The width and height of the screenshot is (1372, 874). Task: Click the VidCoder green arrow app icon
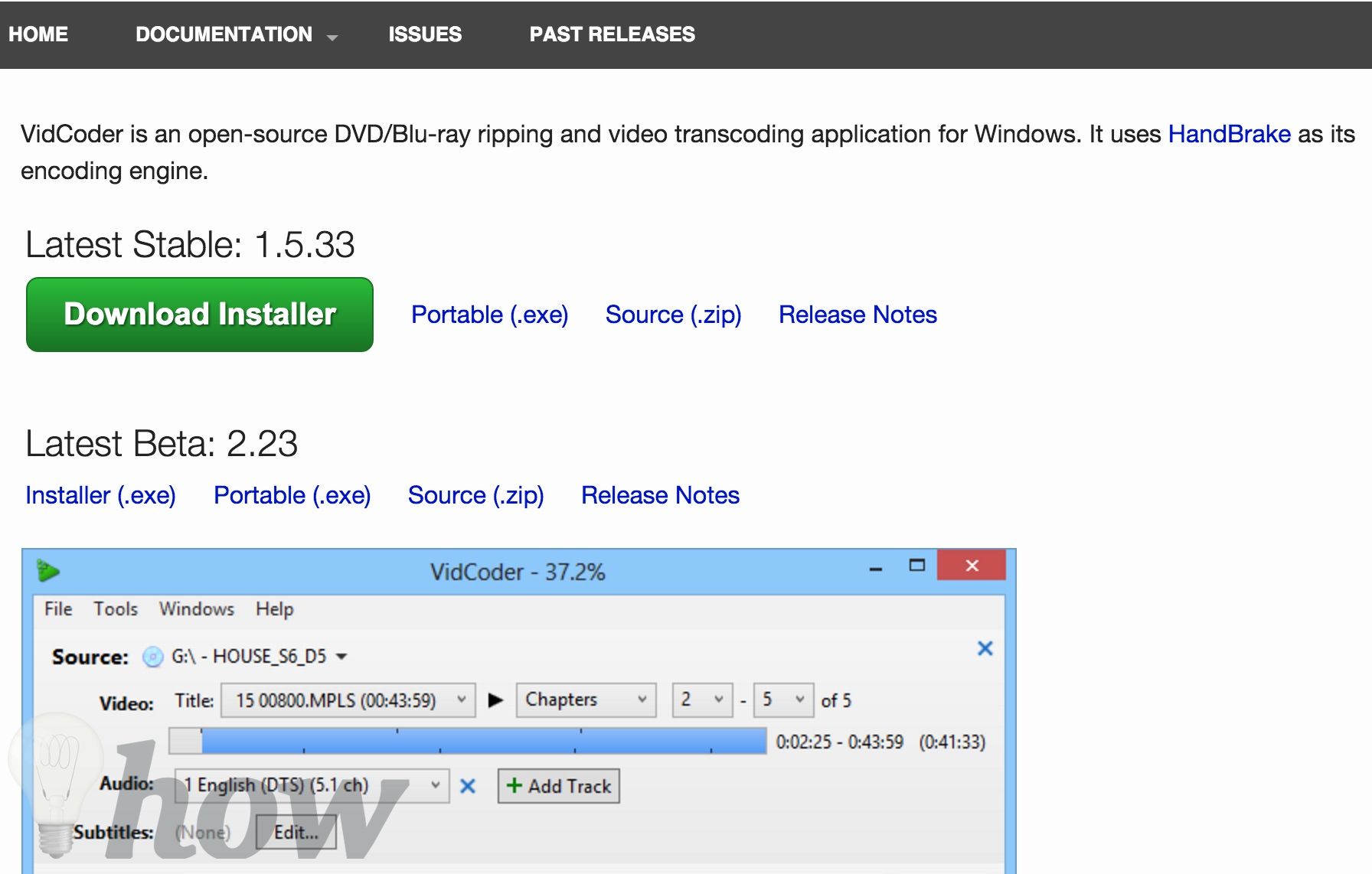coord(47,570)
